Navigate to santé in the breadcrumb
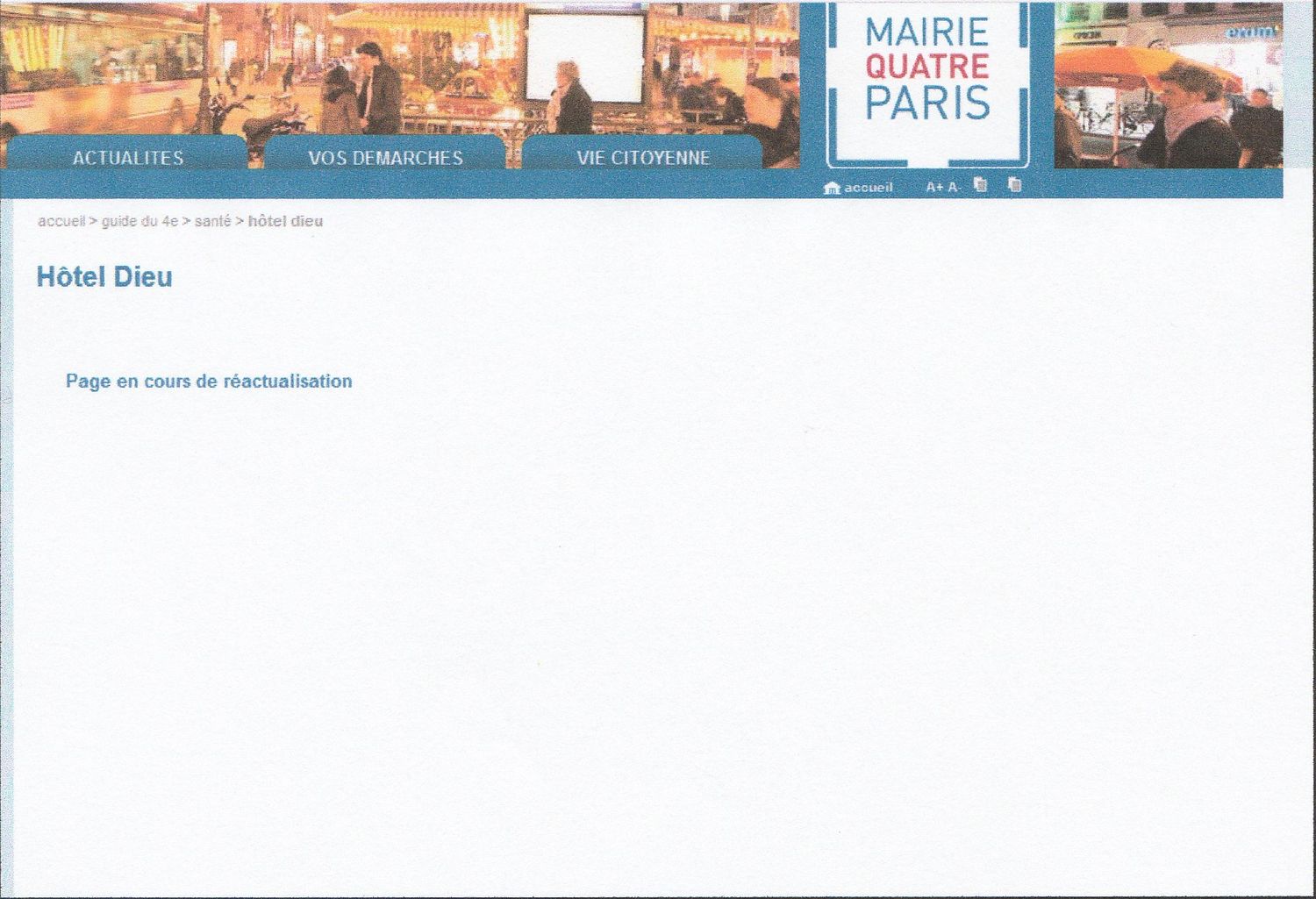1316x899 pixels. [x=212, y=221]
